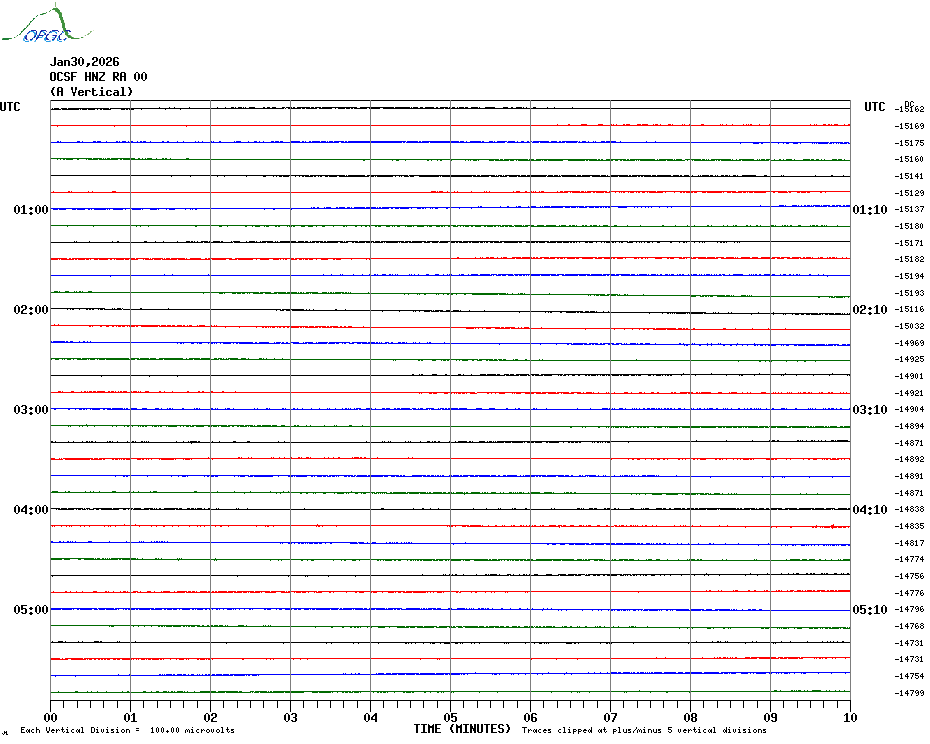Screen dimensions: 930x744
Task: Click the DC offset value -14835
Action: pyautogui.click(x=910, y=526)
